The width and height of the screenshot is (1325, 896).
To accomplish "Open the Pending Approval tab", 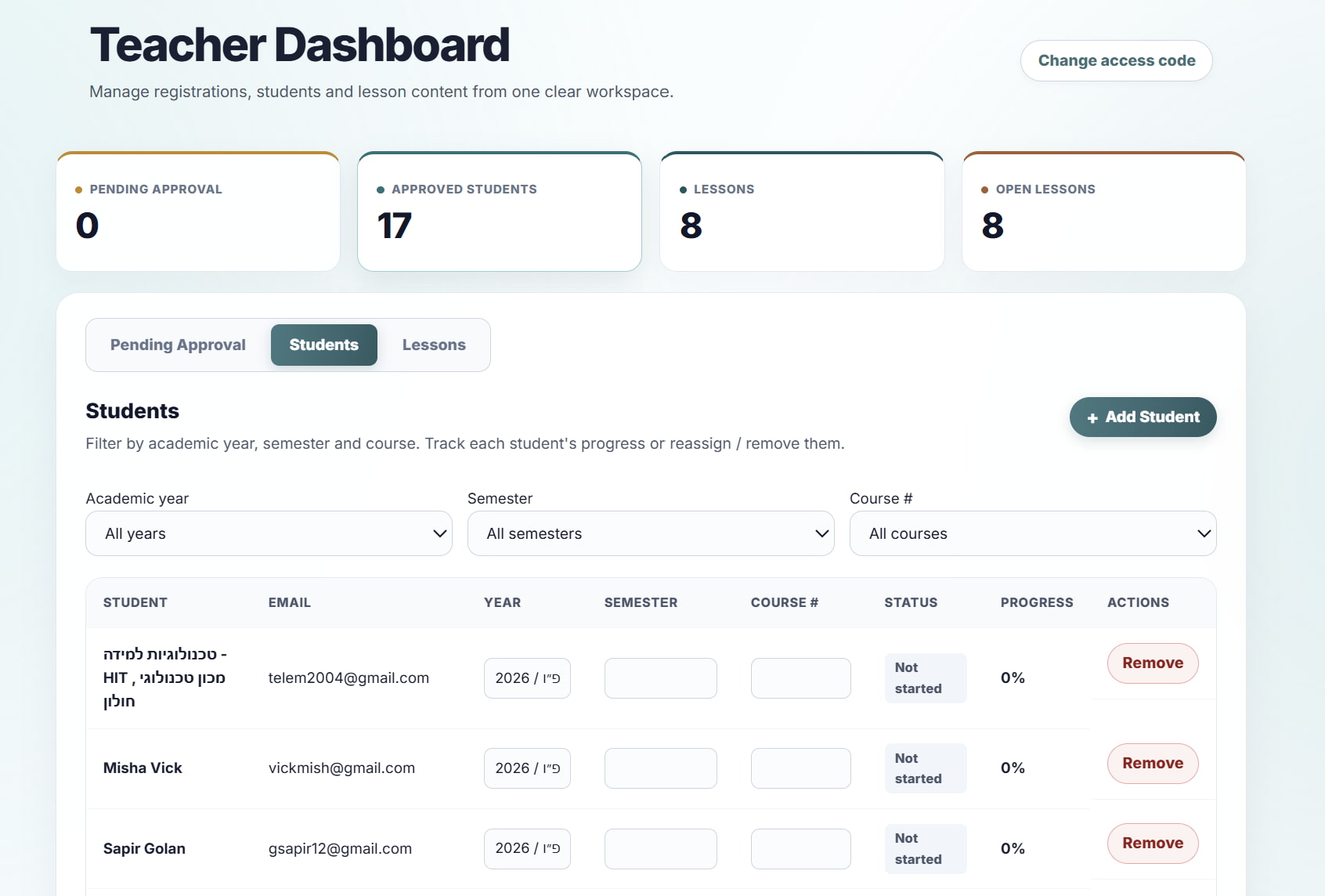I will point(178,345).
